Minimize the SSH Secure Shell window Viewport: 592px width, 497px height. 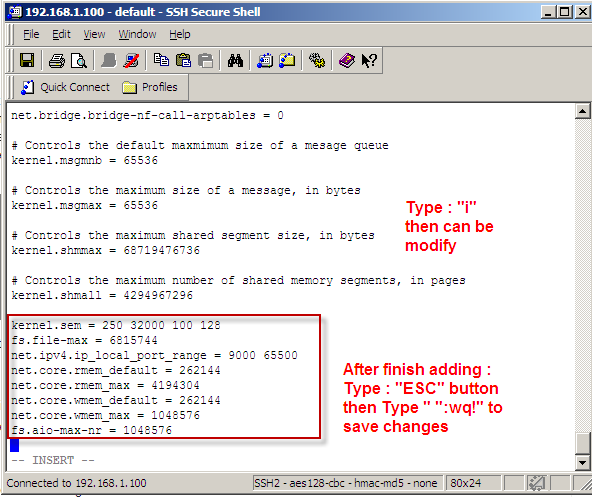(549, 12)
